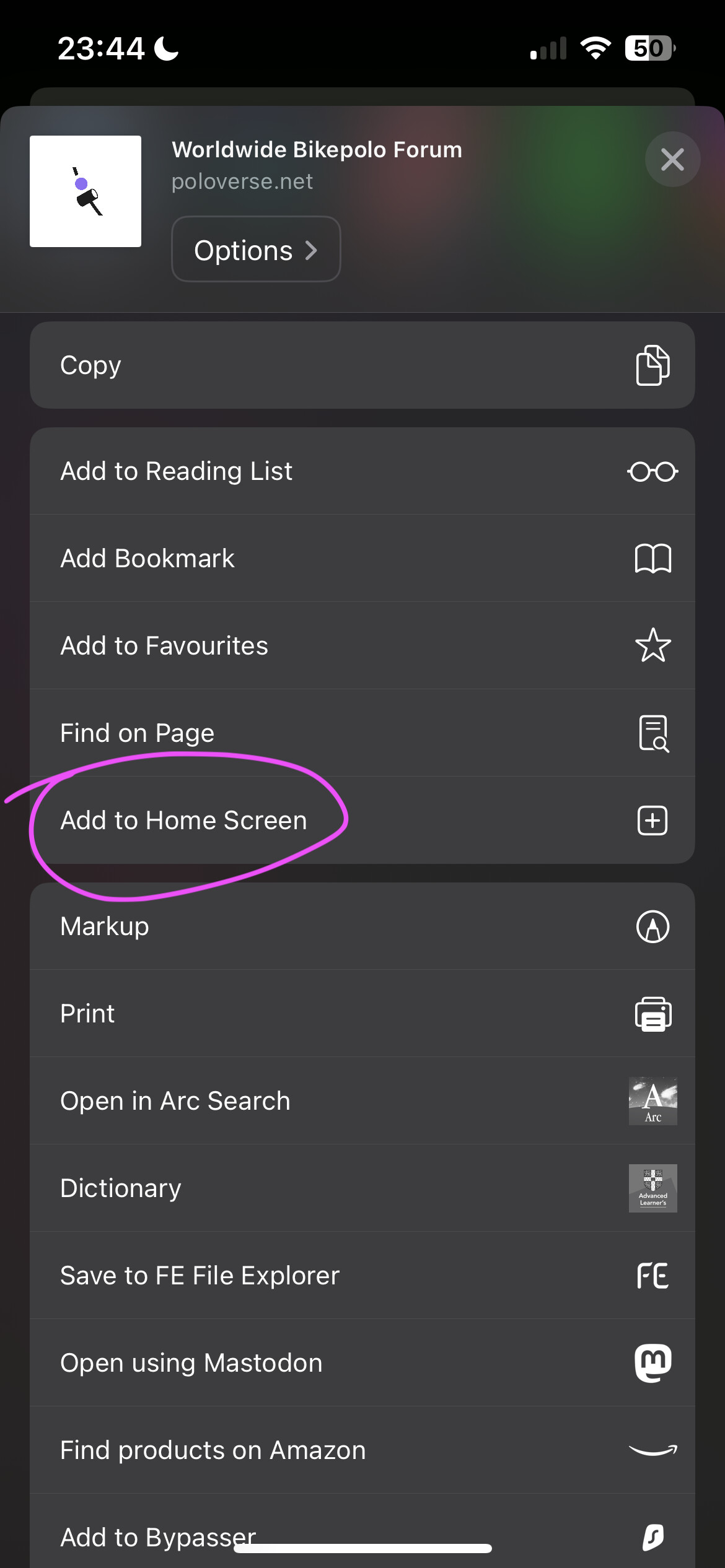Choose Save to FE File Explorer
Viewport: 725px width, 1568px height.
tap(362, 1275)
